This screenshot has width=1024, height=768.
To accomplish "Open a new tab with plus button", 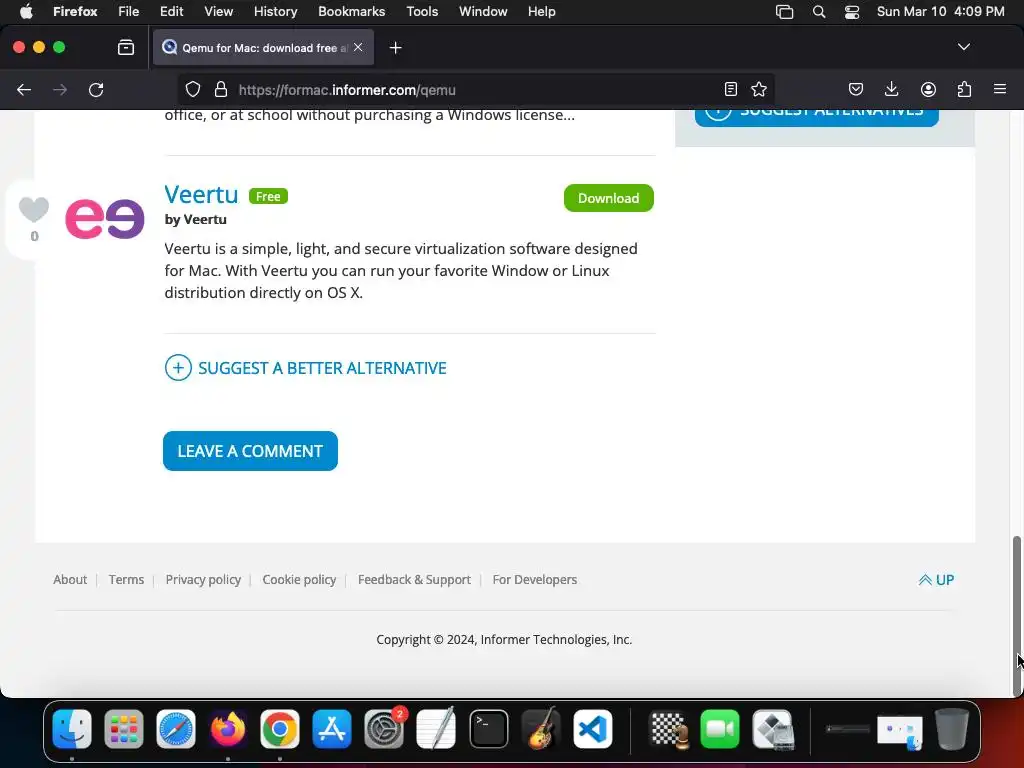I will coord(395,48).
